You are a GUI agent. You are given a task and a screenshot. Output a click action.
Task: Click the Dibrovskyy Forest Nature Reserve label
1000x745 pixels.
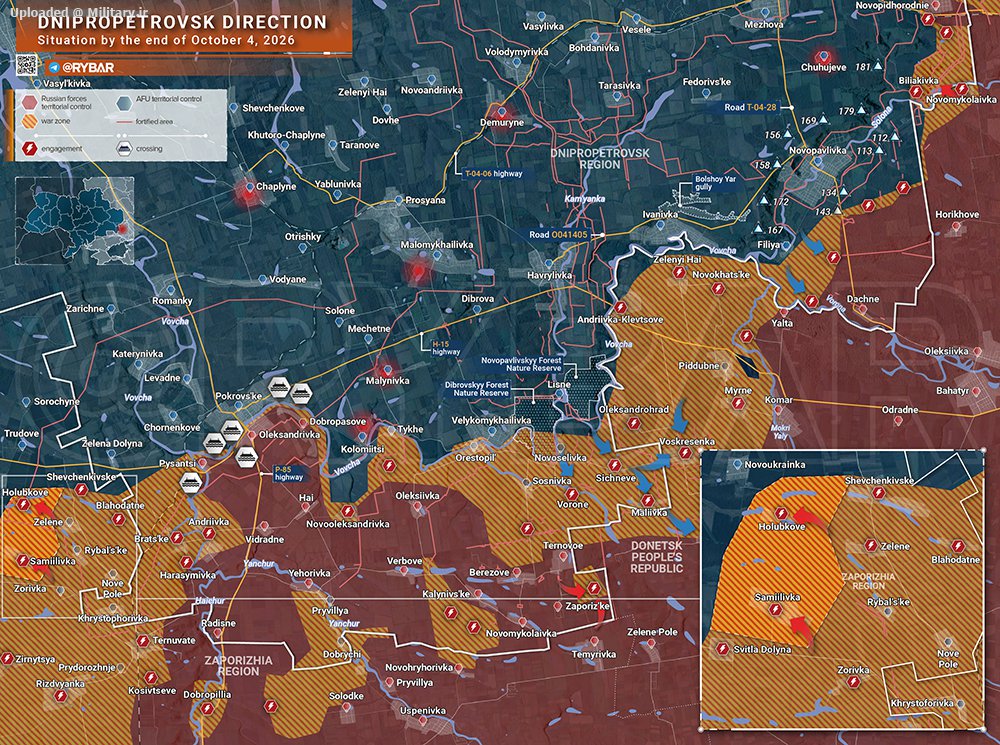[x=477, y=389]
